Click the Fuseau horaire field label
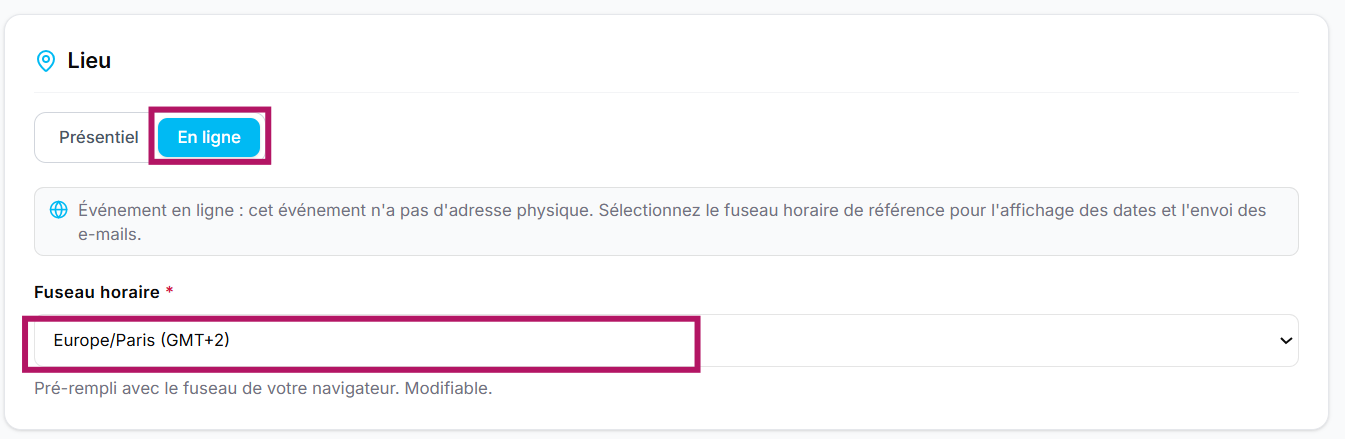This screenshot has width=1345, height=439. point(97,292)
